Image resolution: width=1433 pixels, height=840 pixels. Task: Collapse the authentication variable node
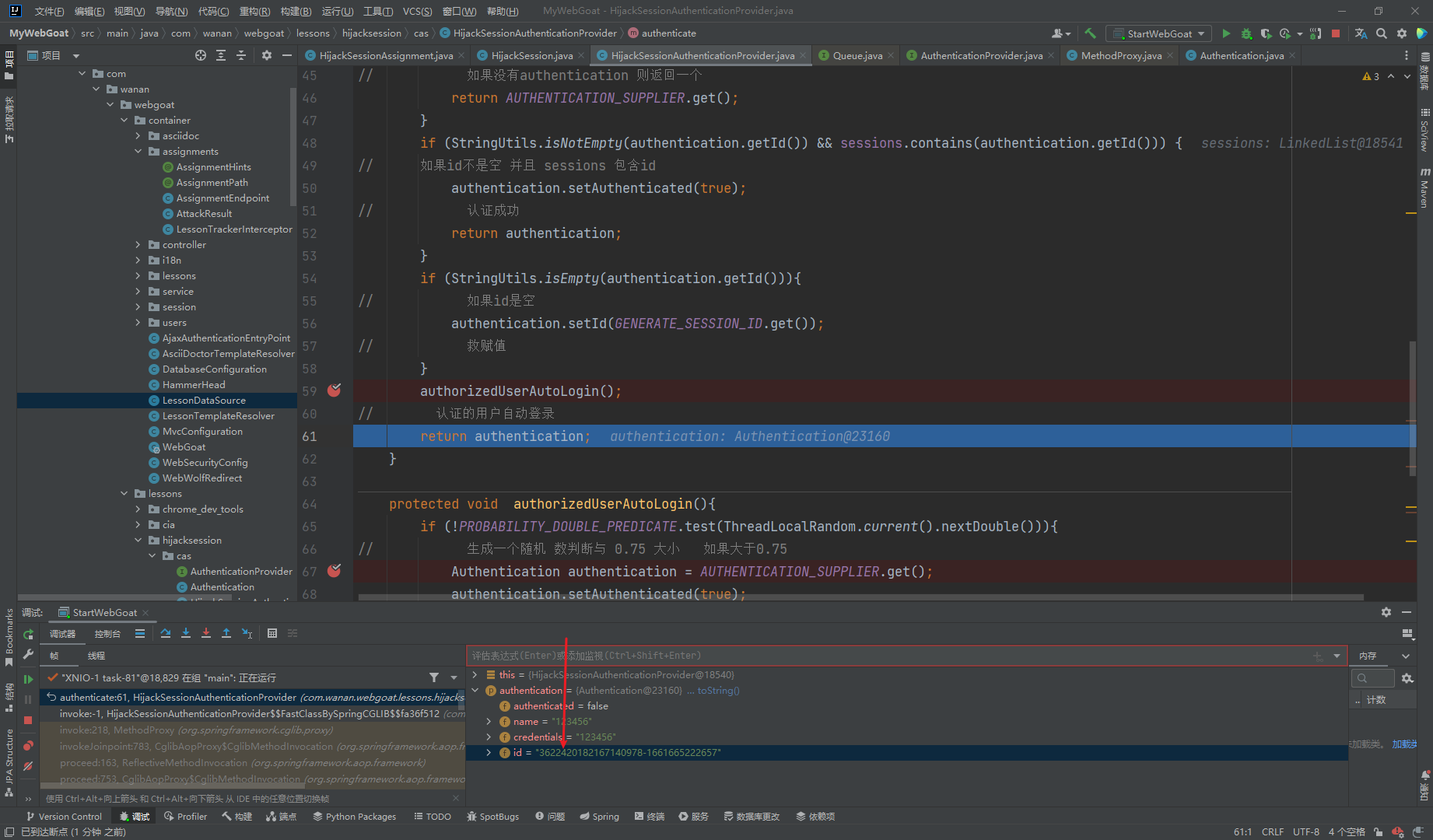[x=475, y=690]
